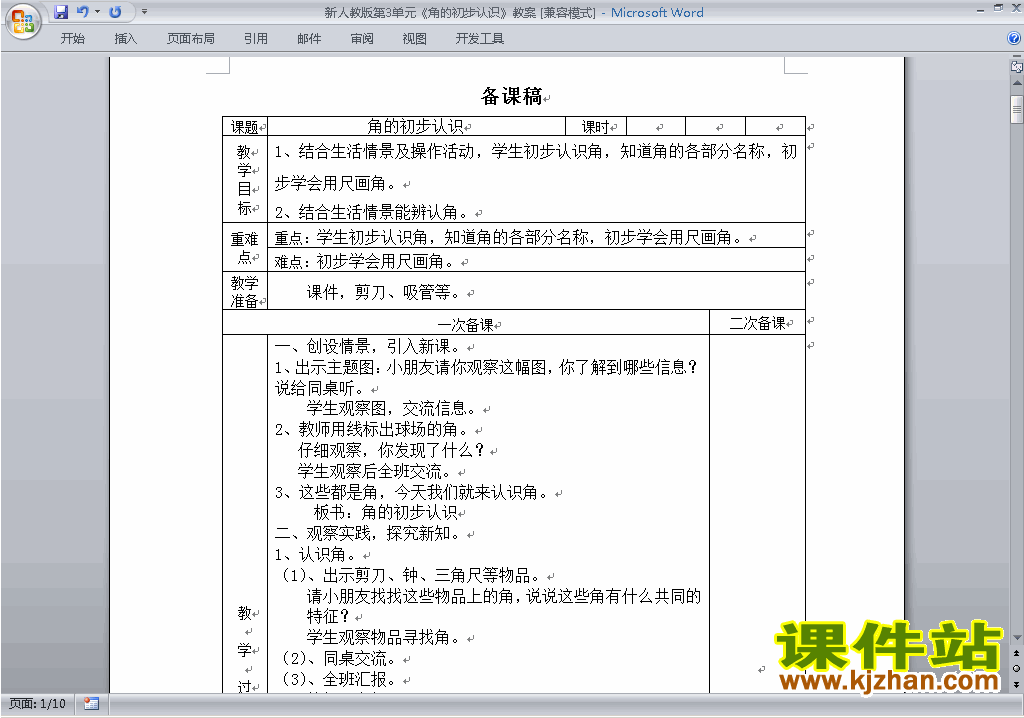This screenshot has height=718, width=1024.
Task: Open the 开发工具 ribbon tab
Action: pyautogui.click(x=480, y=39)
